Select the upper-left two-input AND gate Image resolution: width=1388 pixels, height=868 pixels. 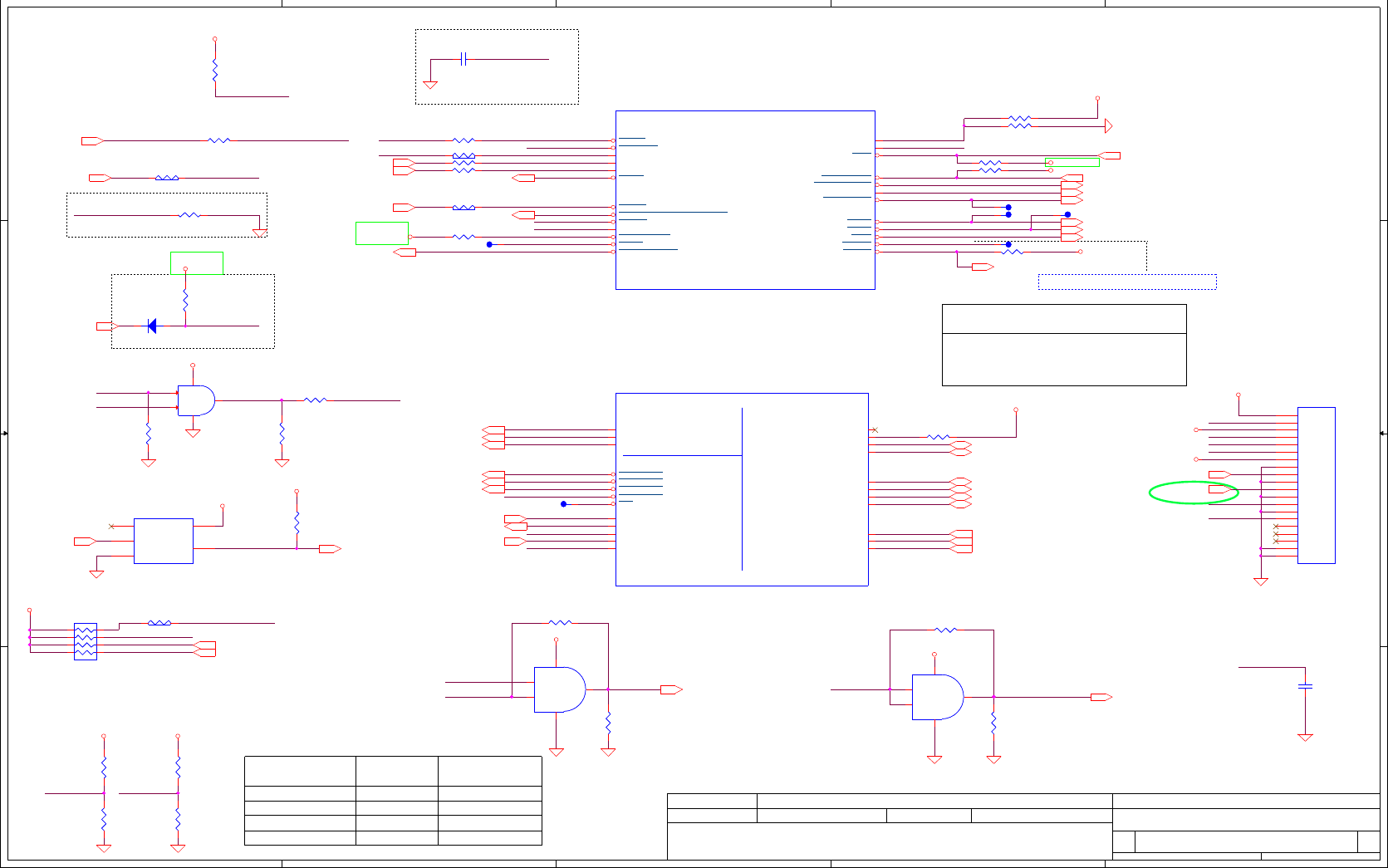coord(196,400)
